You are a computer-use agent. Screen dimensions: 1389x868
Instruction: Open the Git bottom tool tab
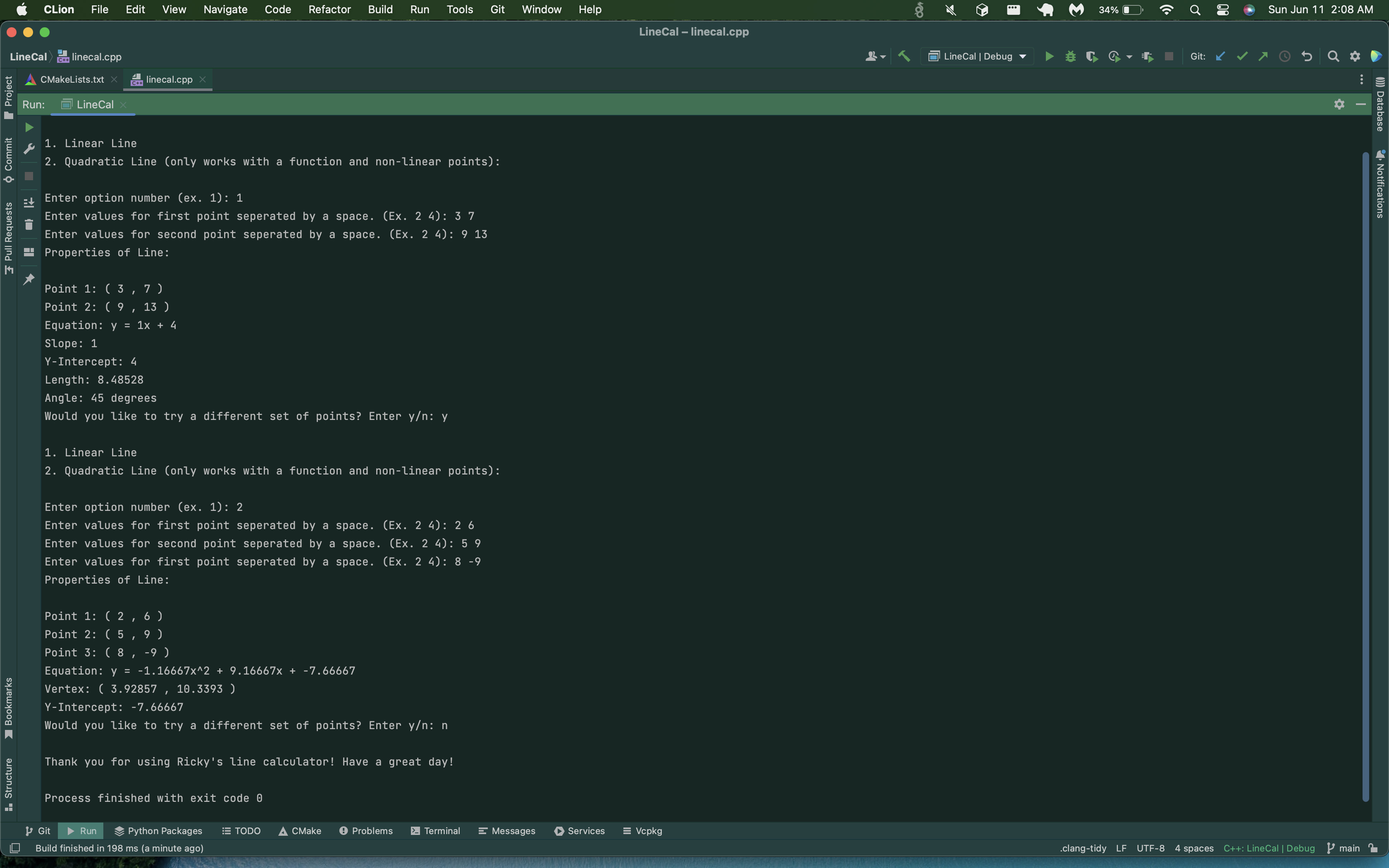[37, 831]
